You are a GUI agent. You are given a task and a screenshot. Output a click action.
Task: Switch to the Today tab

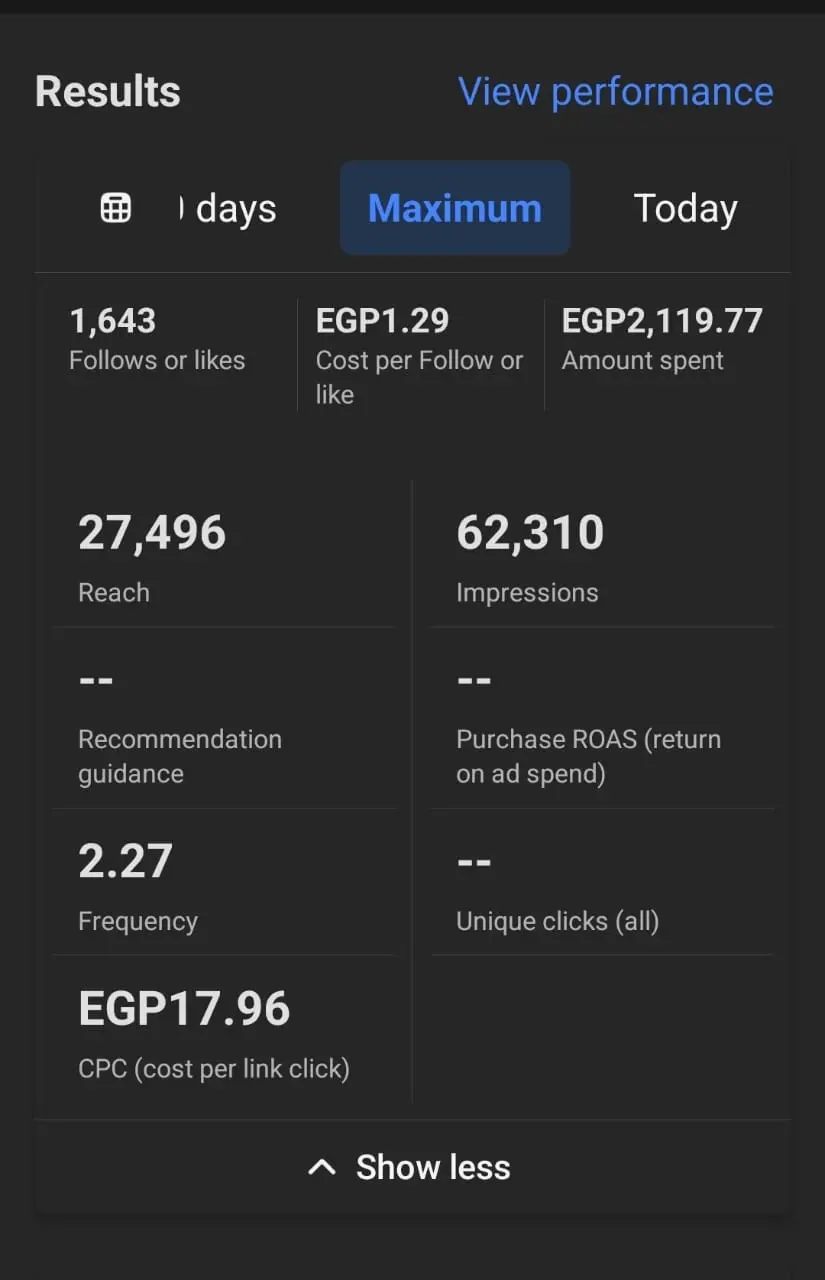point(685,208)
